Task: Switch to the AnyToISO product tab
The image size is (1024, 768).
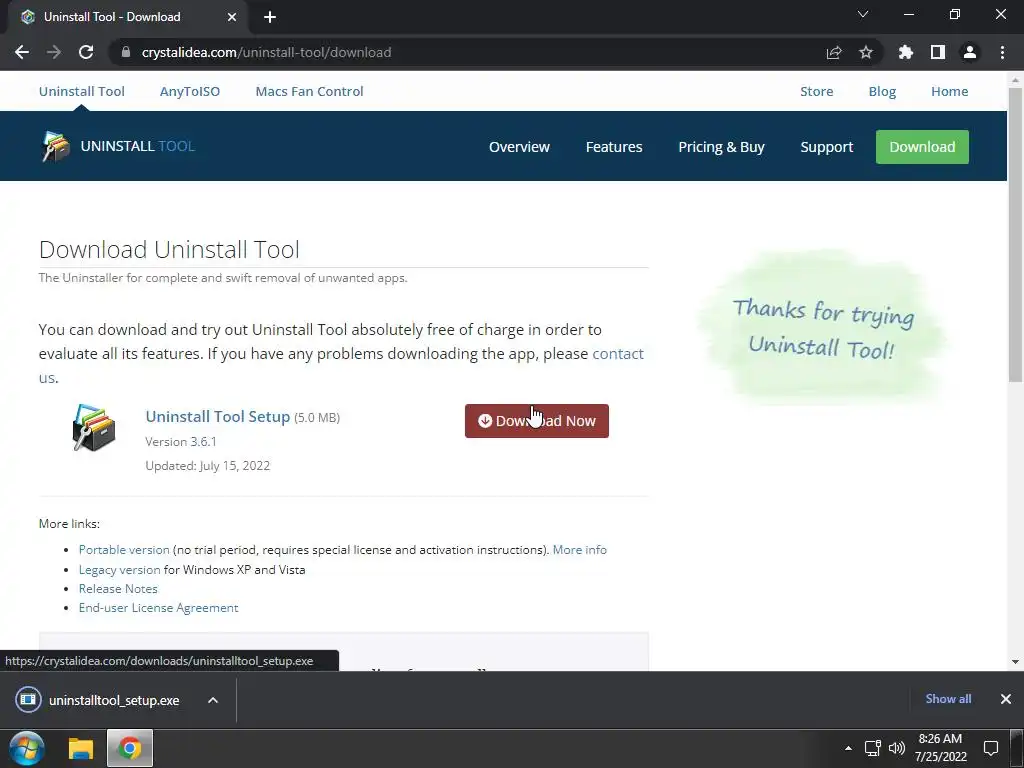Action: [x=190, y=91]
